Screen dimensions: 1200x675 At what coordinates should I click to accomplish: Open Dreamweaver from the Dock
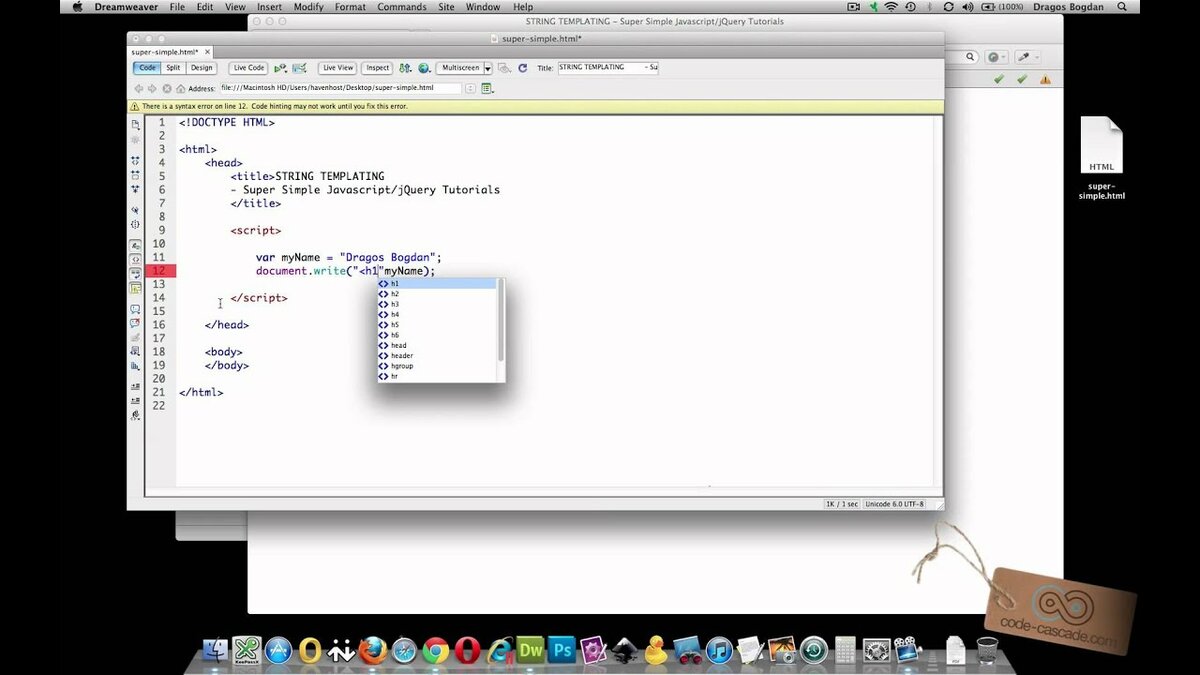tap(531, 650)
